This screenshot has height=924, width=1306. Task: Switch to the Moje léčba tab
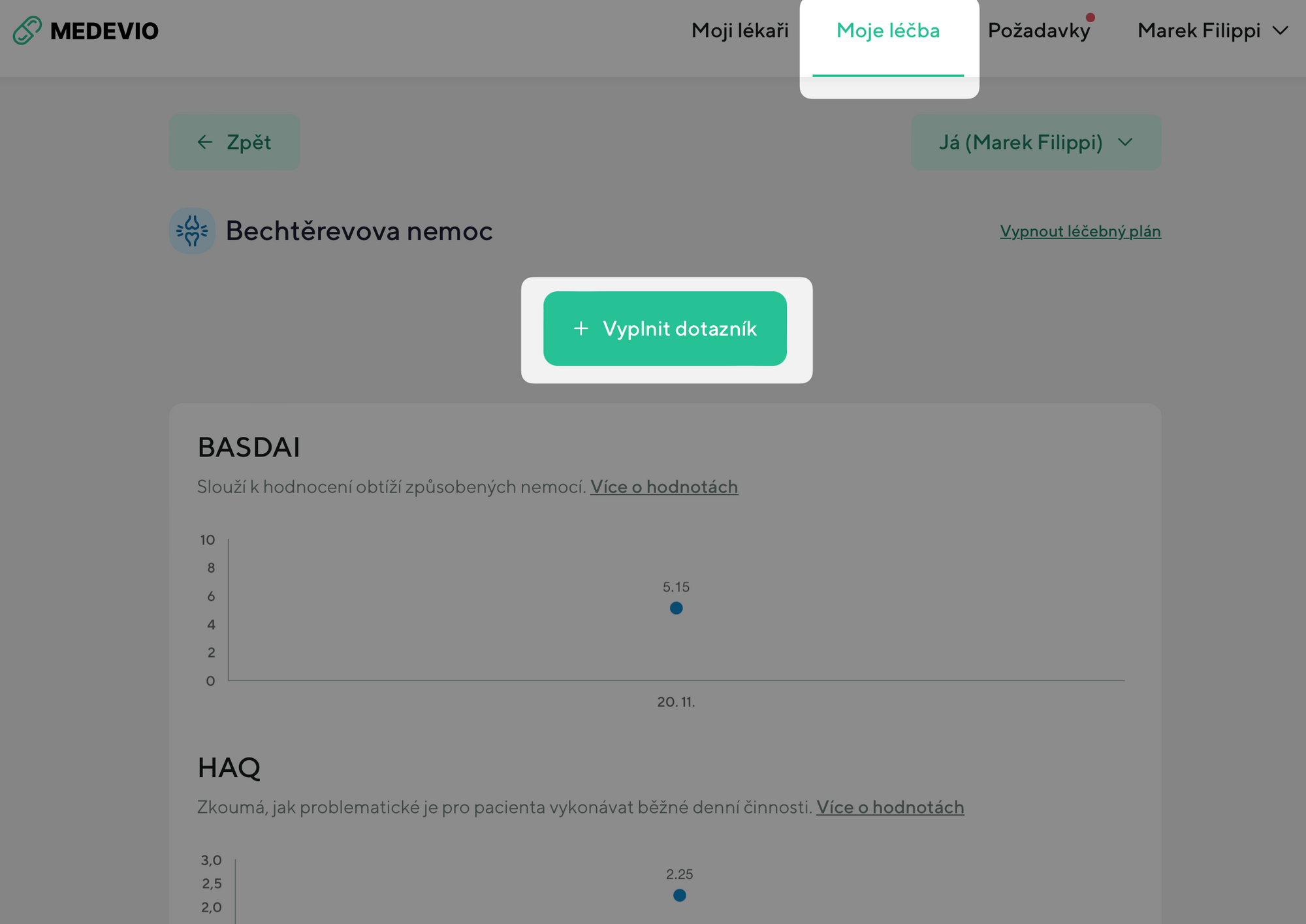click(887, 31)
